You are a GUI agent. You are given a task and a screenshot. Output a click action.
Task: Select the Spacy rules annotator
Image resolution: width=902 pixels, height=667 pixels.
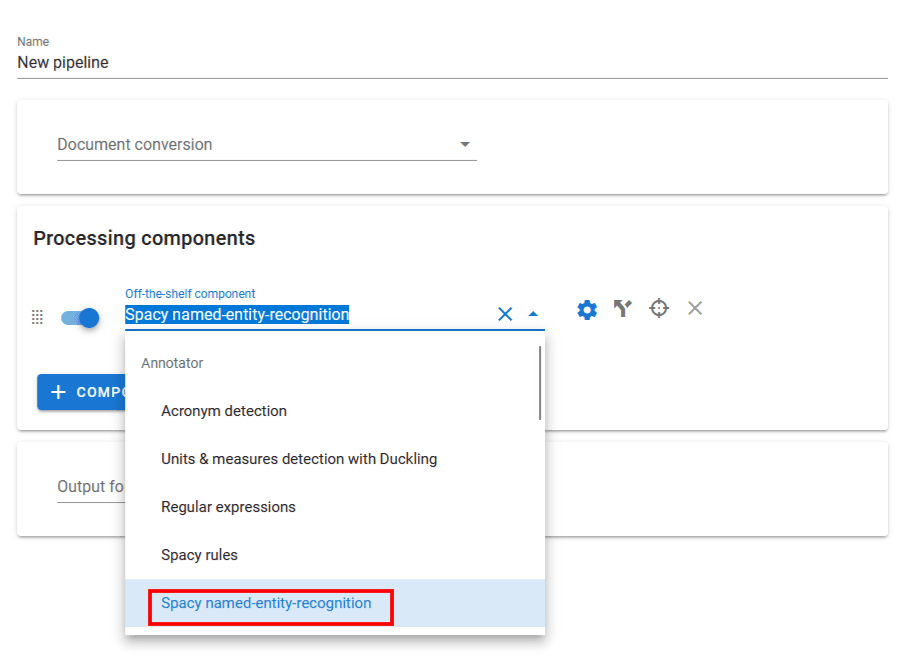[199, 555]
